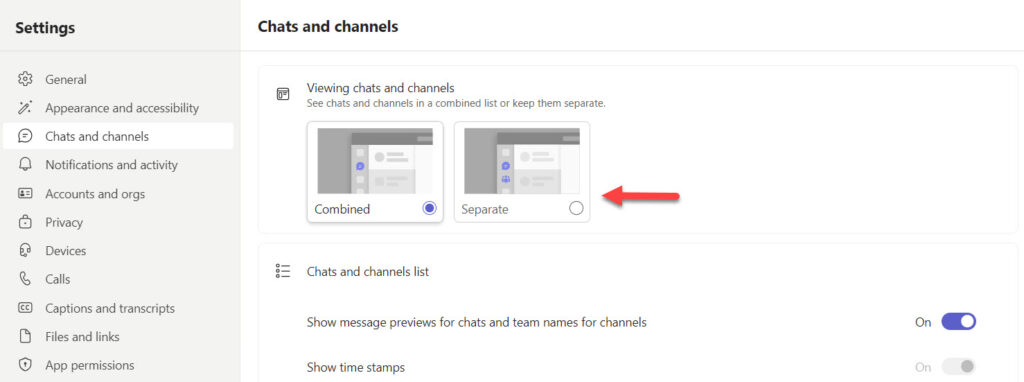This screenshot has width=1024, height=382.
Task: Click the Separate label text
Action: pyautogui.click(x=485, y=210)
